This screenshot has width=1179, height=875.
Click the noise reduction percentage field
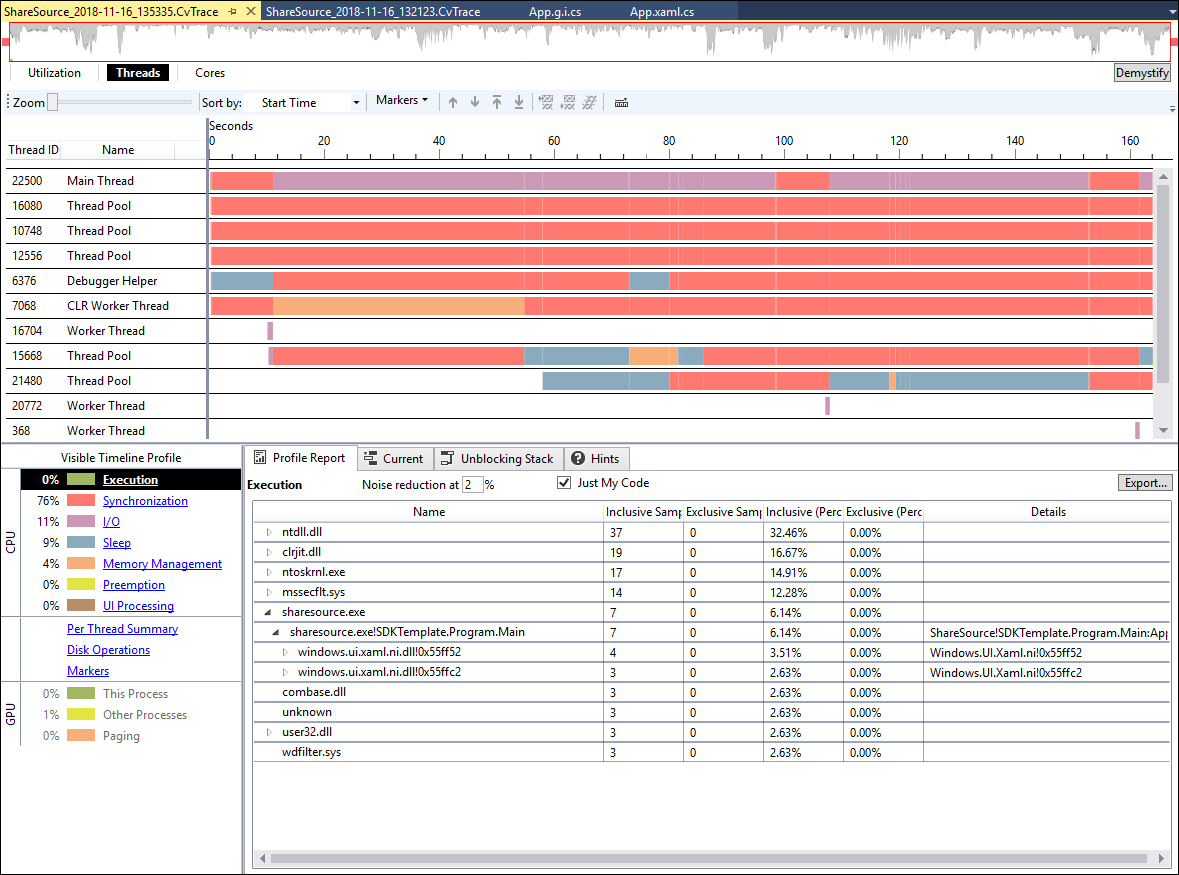tap(472, 484)
